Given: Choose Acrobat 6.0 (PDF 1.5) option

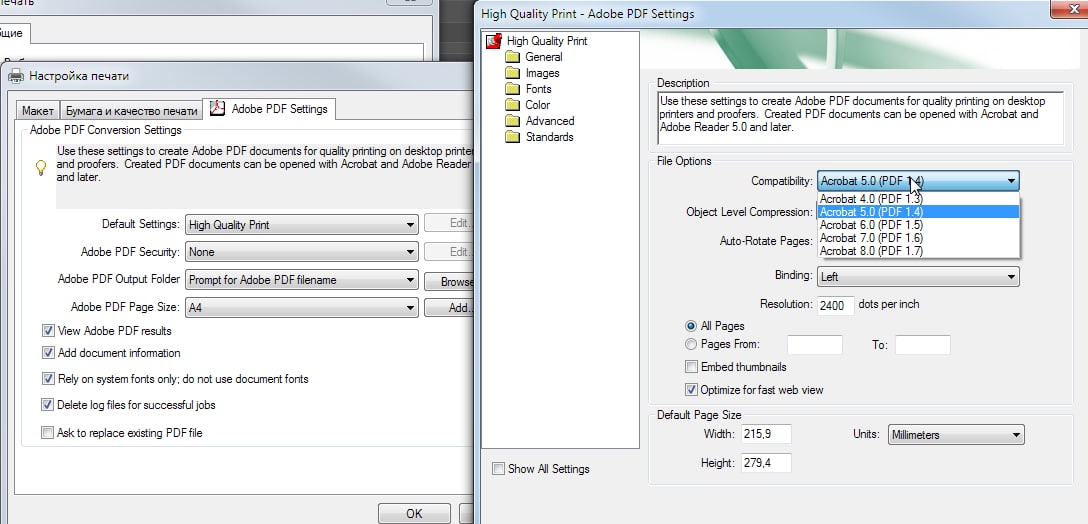Looking at the screenshot, I should coord(918,225).
